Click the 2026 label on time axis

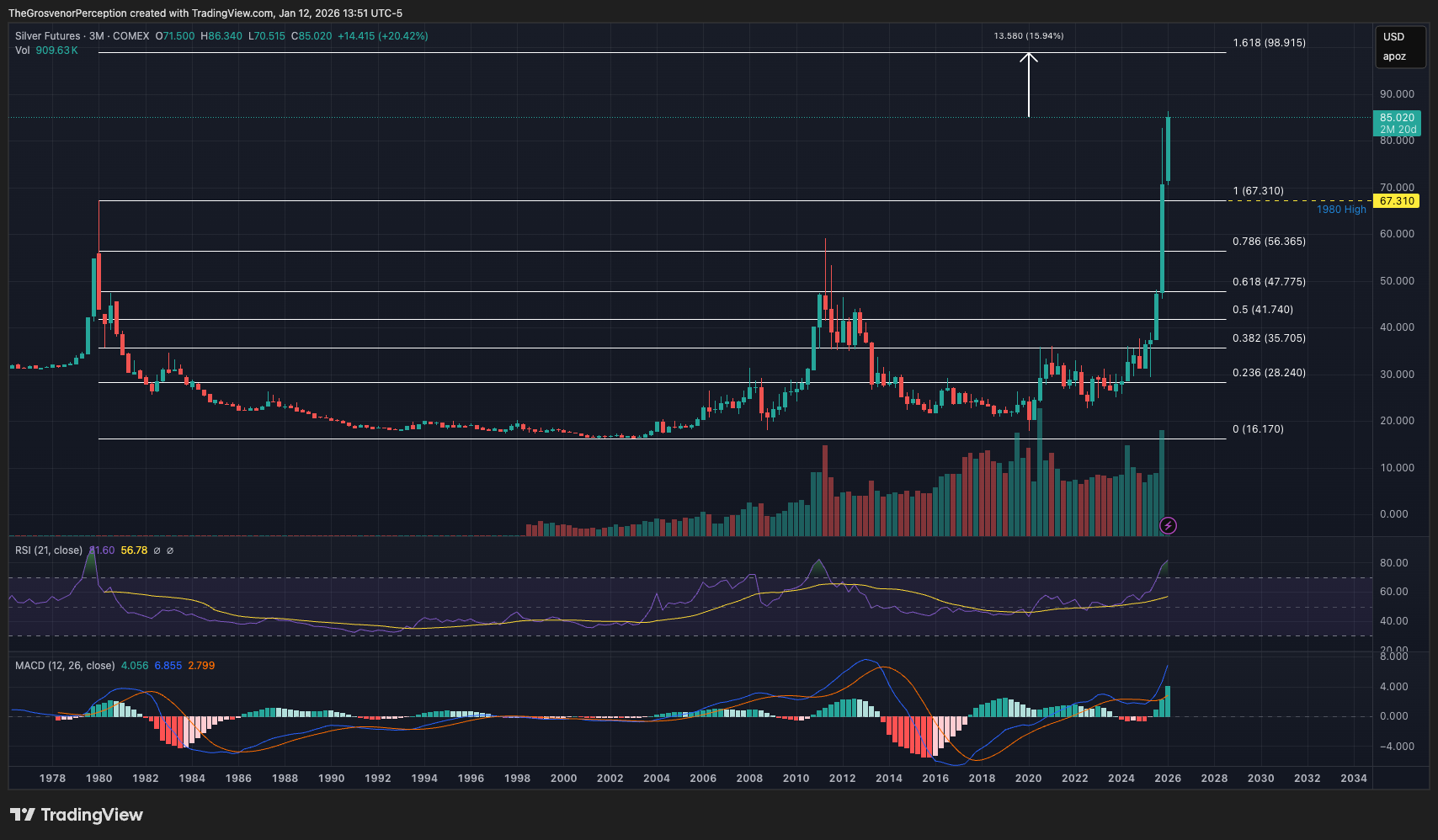[1167, 779]
